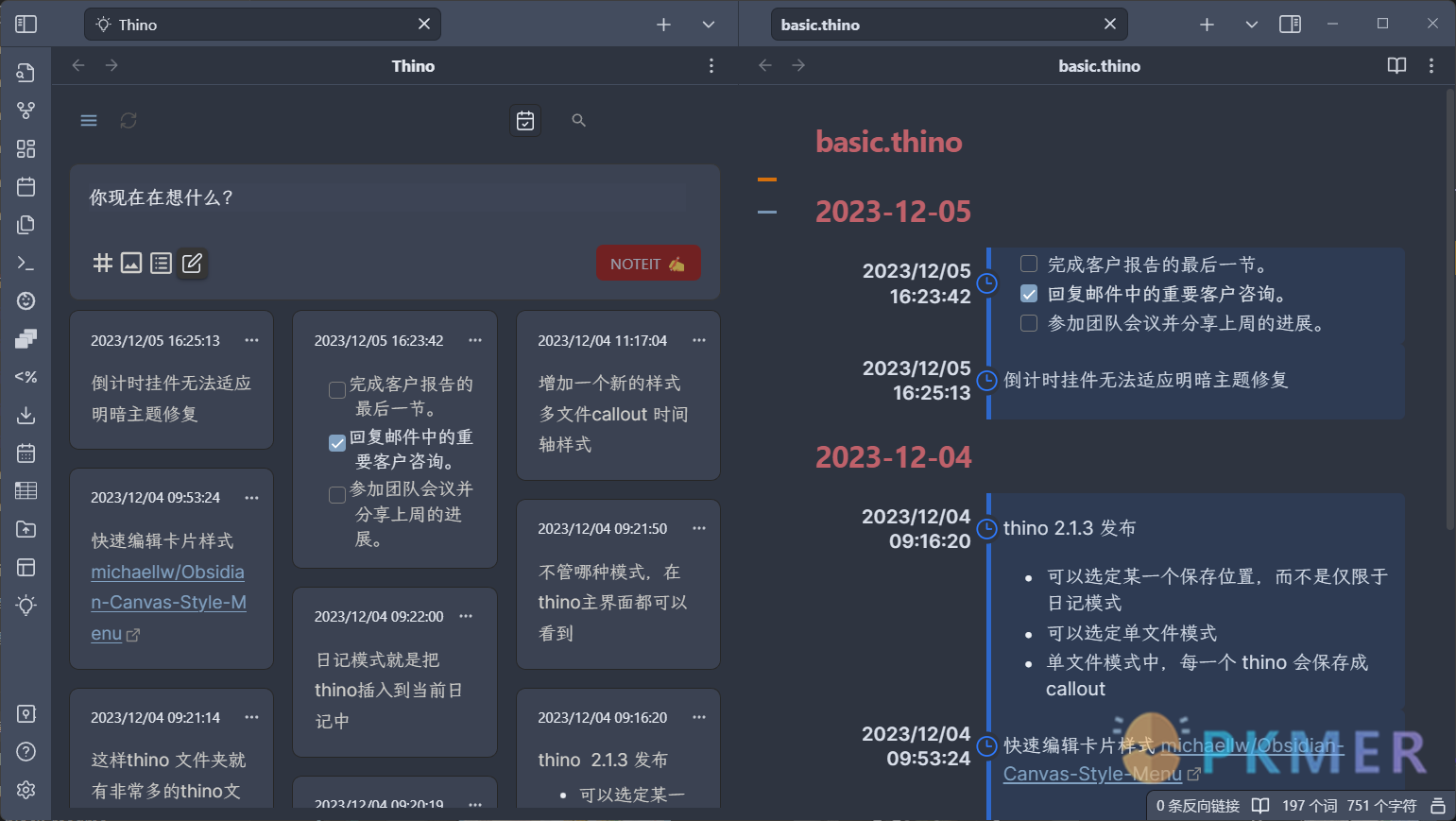This screenshot has width=1456, height=821.
Task: Open the templates copy icon in ribbon
Action: pos(26,225)
